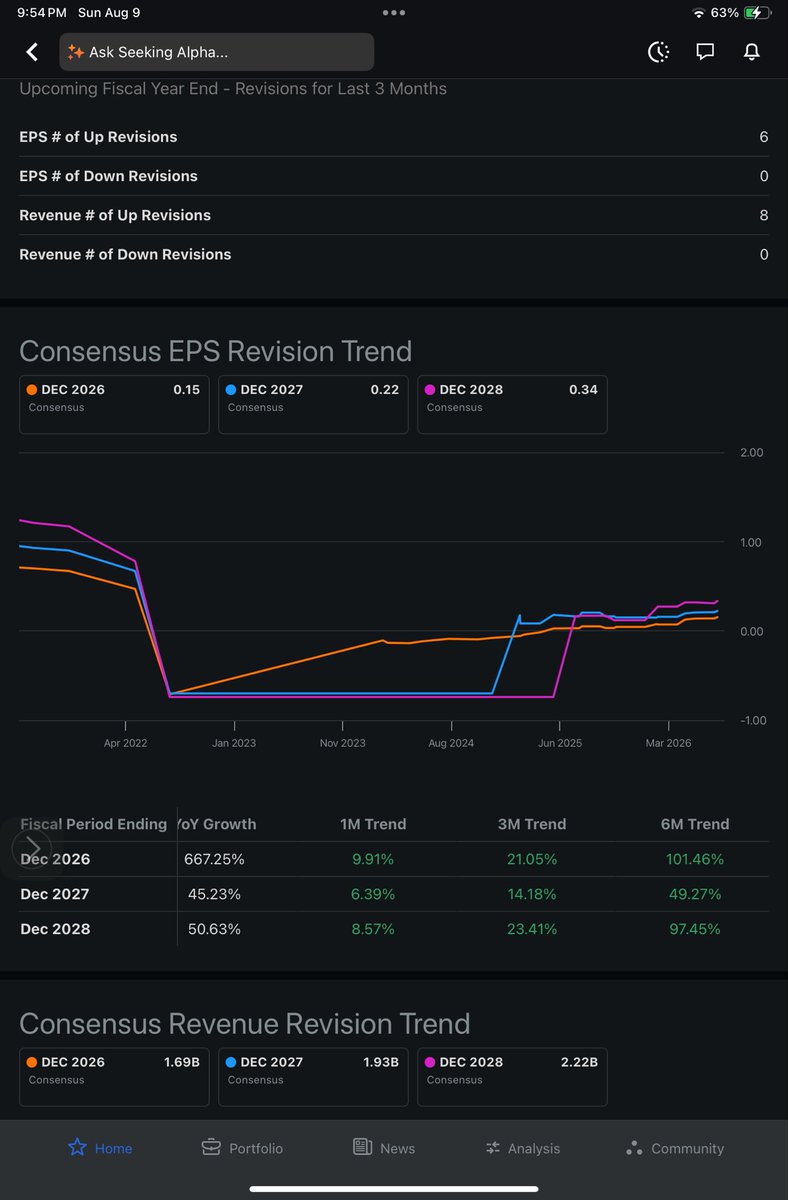This screenshot has width=788, height=1200.
Task: Tap the YoY Growth column header
Action: pyautogui.click(x=218, y=824)
